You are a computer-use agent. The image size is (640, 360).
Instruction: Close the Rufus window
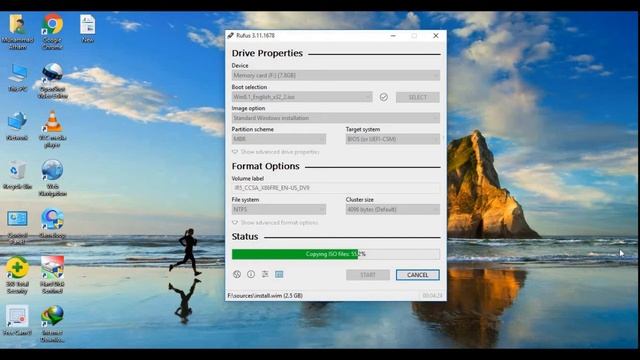point(436,36)
